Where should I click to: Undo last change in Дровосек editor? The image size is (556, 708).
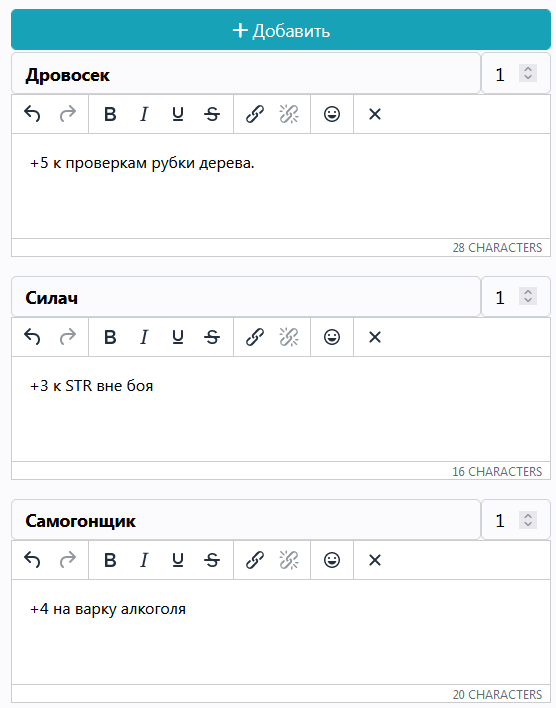(x=32, y=114)
